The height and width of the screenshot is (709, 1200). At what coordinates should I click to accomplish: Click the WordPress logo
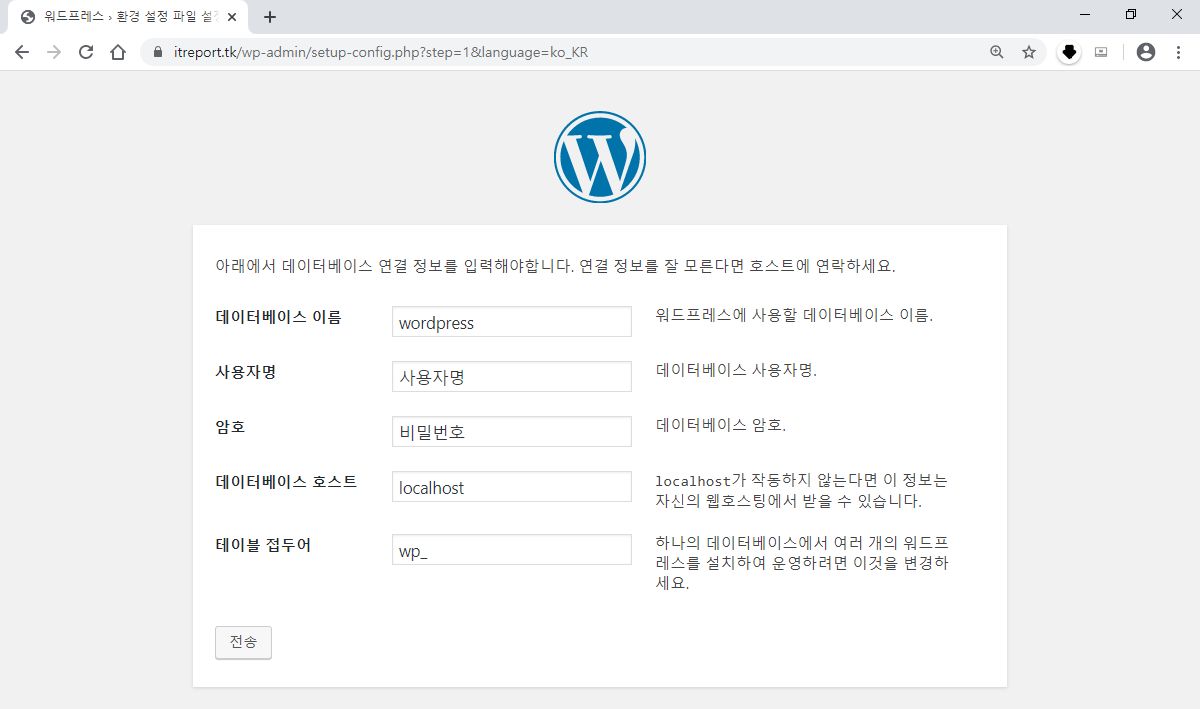click(x=600, y=157)
